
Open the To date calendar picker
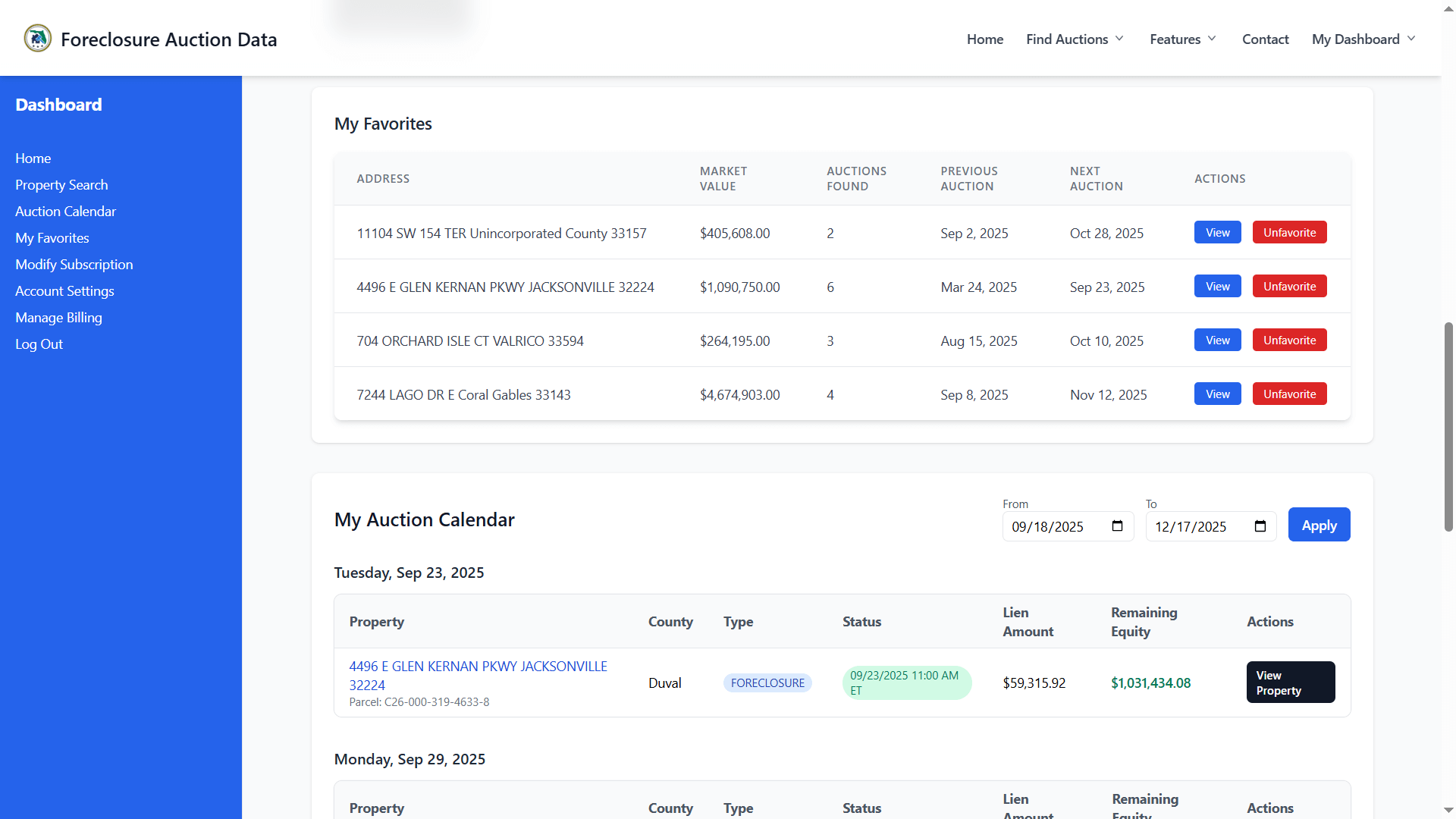point(1260,526)
